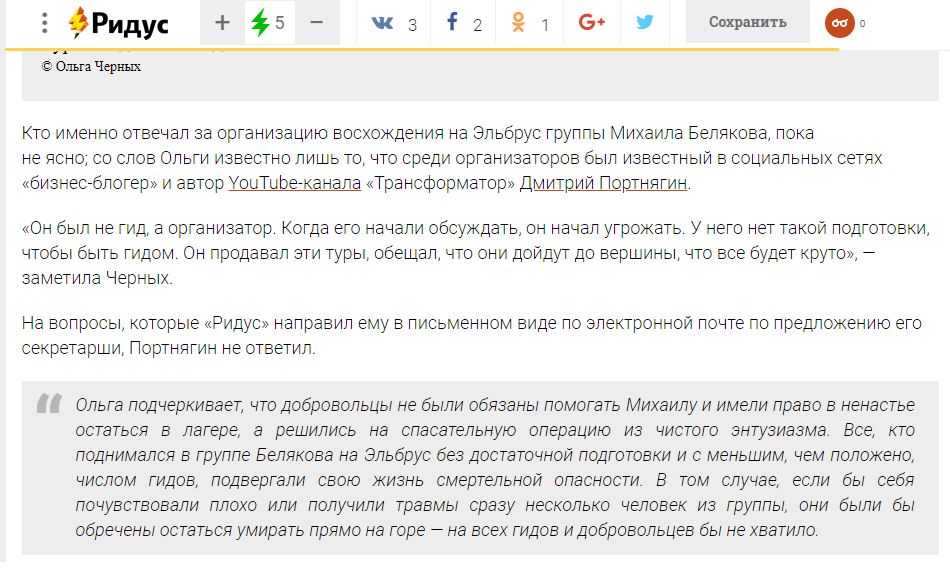The image size is (950, 576).
Task: Share the article on Google Plus
Action: [x=592, y=23]
